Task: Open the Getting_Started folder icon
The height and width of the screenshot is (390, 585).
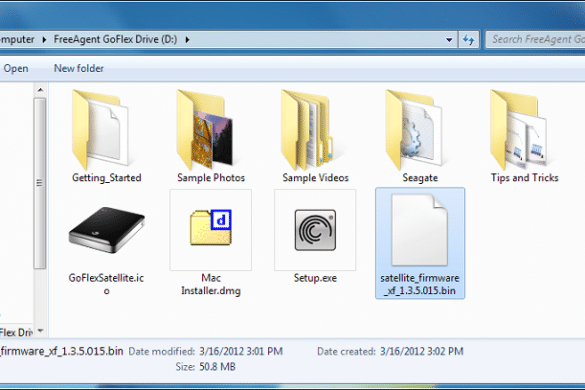Action: pyautogui.click(x=100, y=130)
